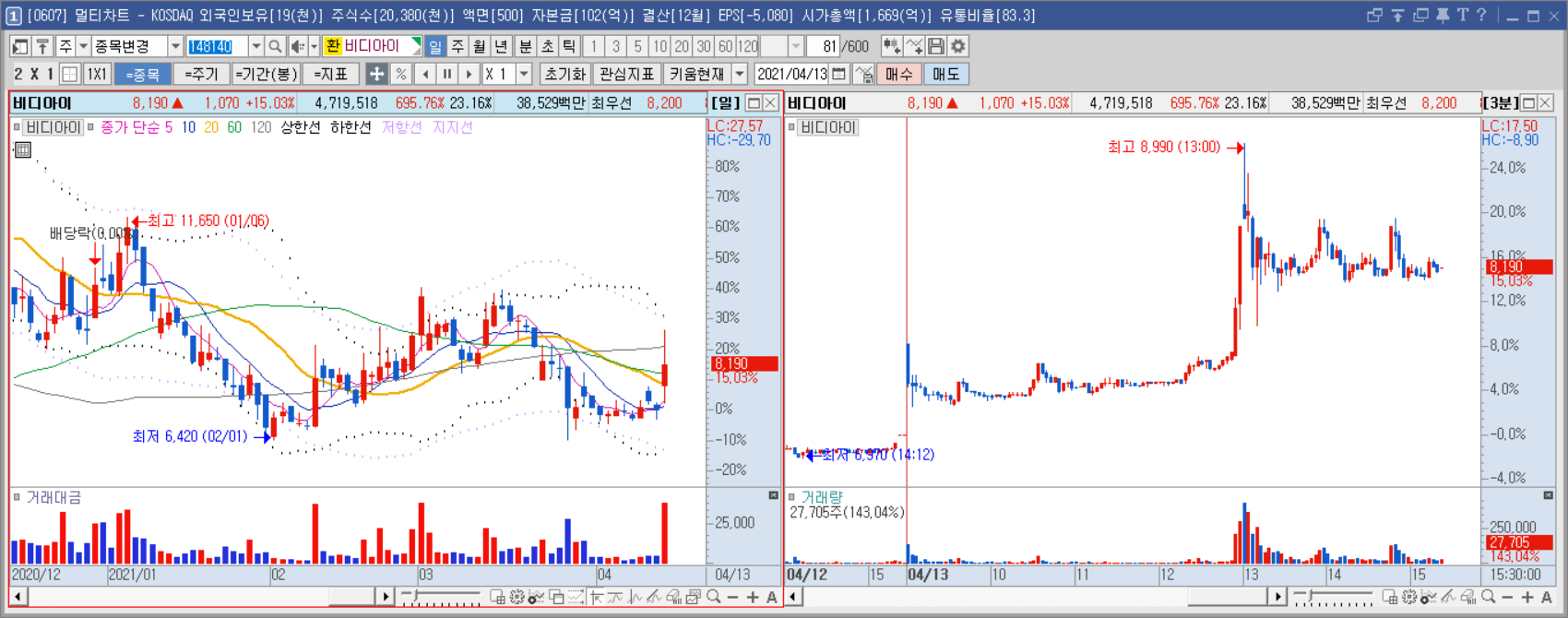This screenshot has height=618, width=1568.
Task: Select the 60 minute interval tab
Action: (726, 46)
